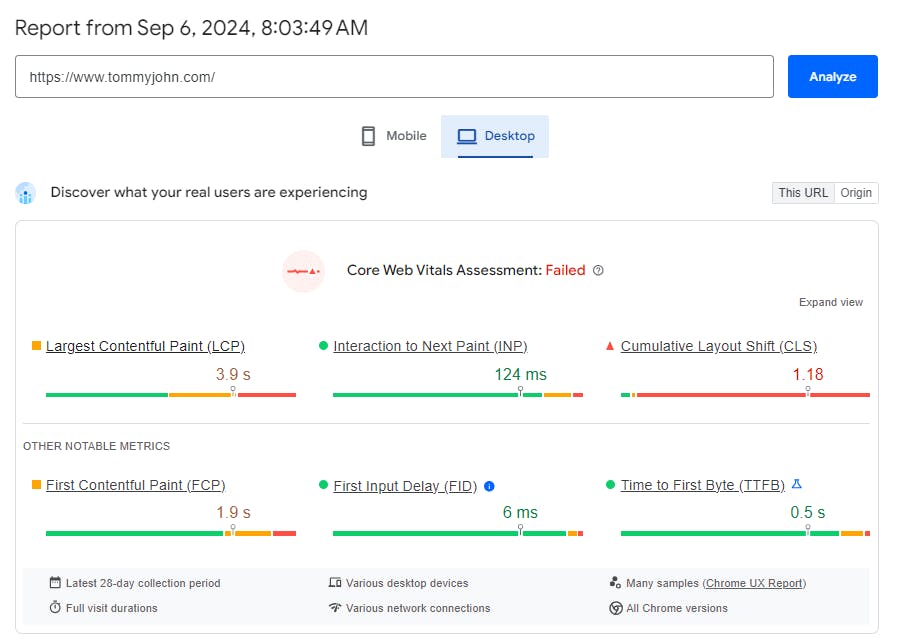Click the stopwatch visit durations icon
This screenshot has height=641, width=902.
(55, 607)
